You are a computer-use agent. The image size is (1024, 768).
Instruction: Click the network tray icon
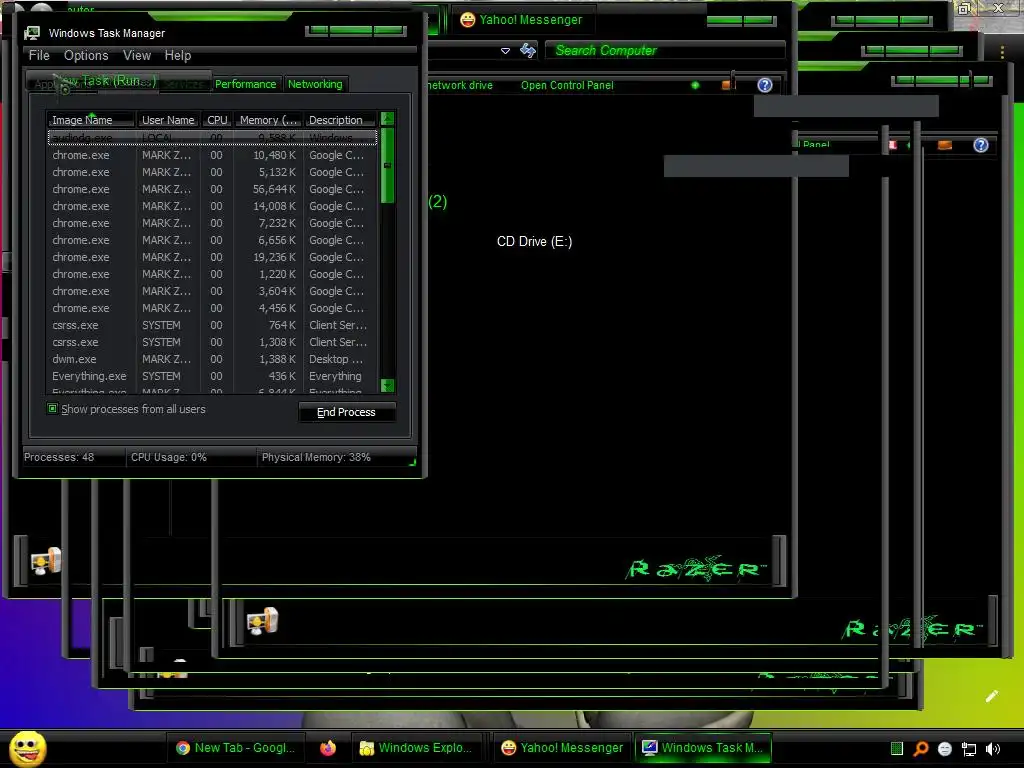tap(968, 749)
